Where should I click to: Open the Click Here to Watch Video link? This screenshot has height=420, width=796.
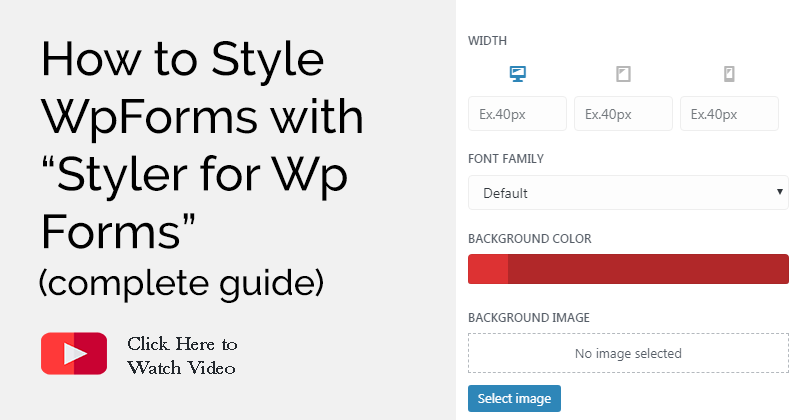182,356
